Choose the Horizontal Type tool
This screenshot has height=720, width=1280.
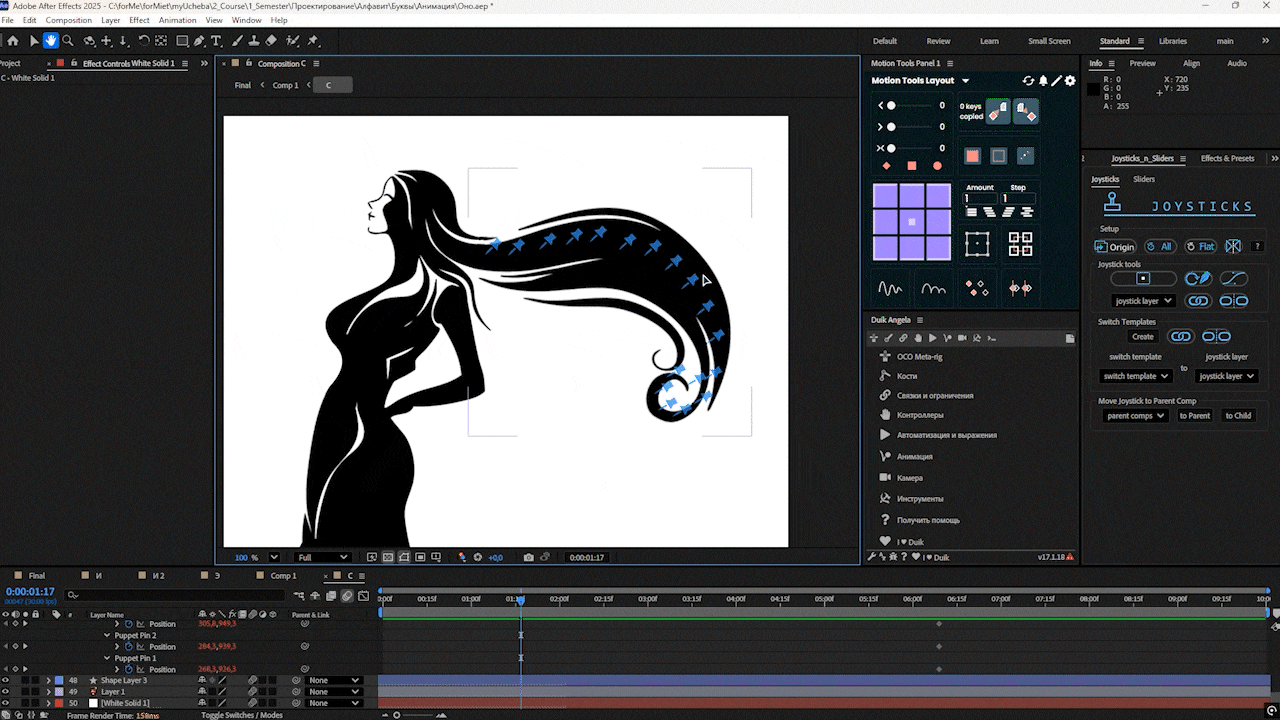(216, 41)
